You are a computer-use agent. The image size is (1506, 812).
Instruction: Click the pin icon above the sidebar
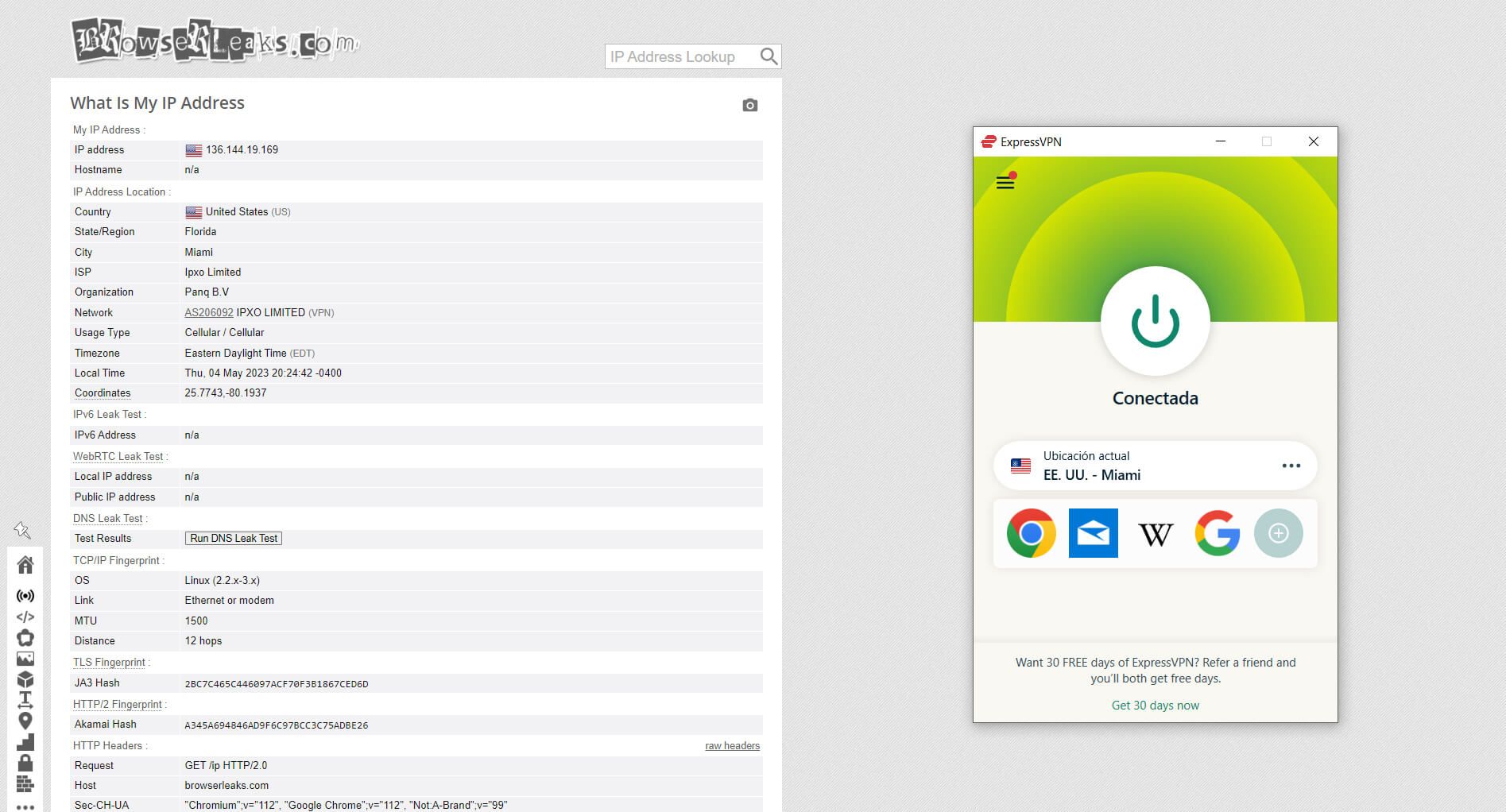coord(22,530)
